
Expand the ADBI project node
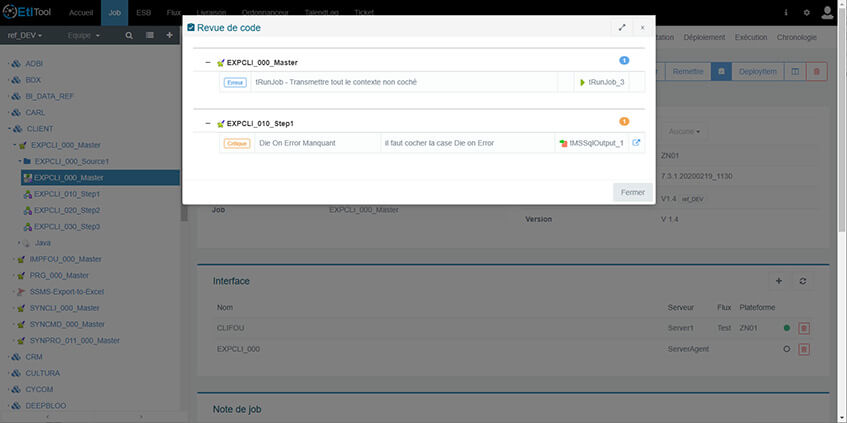(9, 64)
